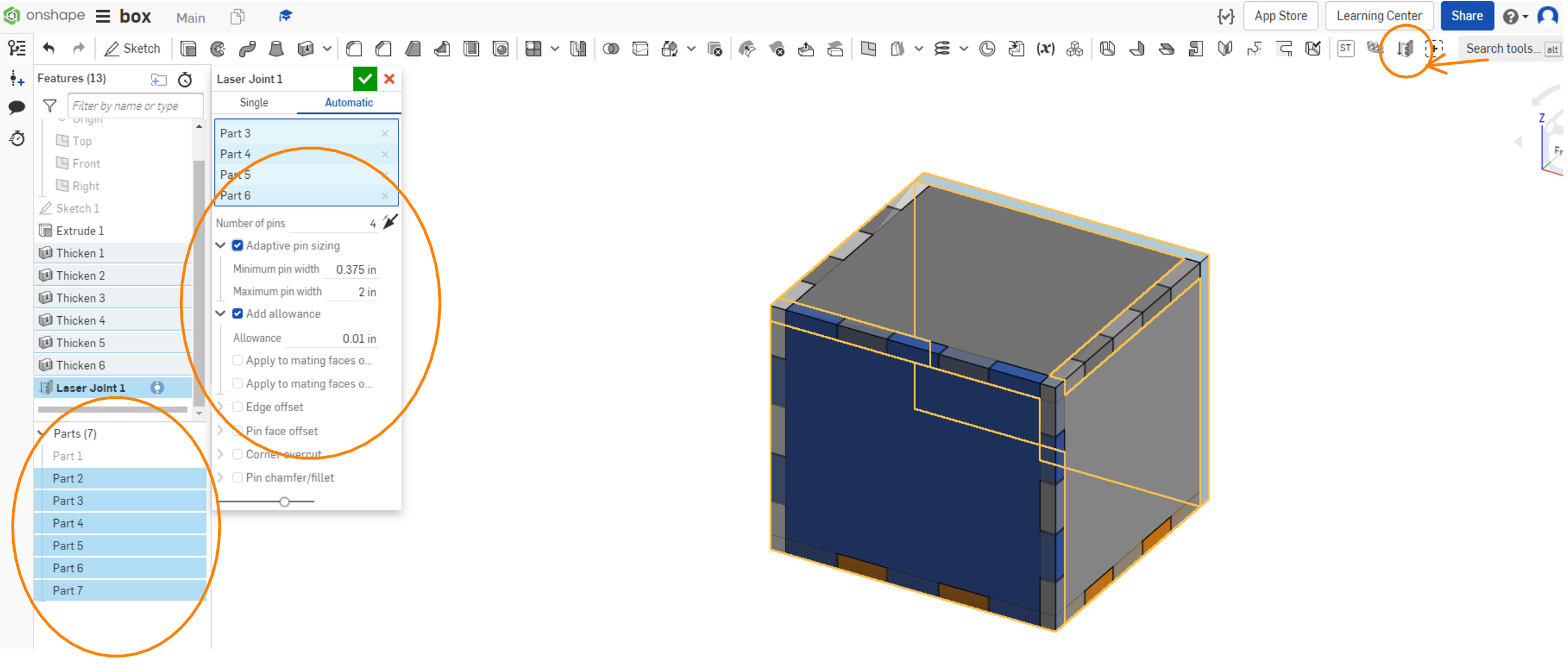Click the Number of pins value field
1568x672 pixels.
334,224
